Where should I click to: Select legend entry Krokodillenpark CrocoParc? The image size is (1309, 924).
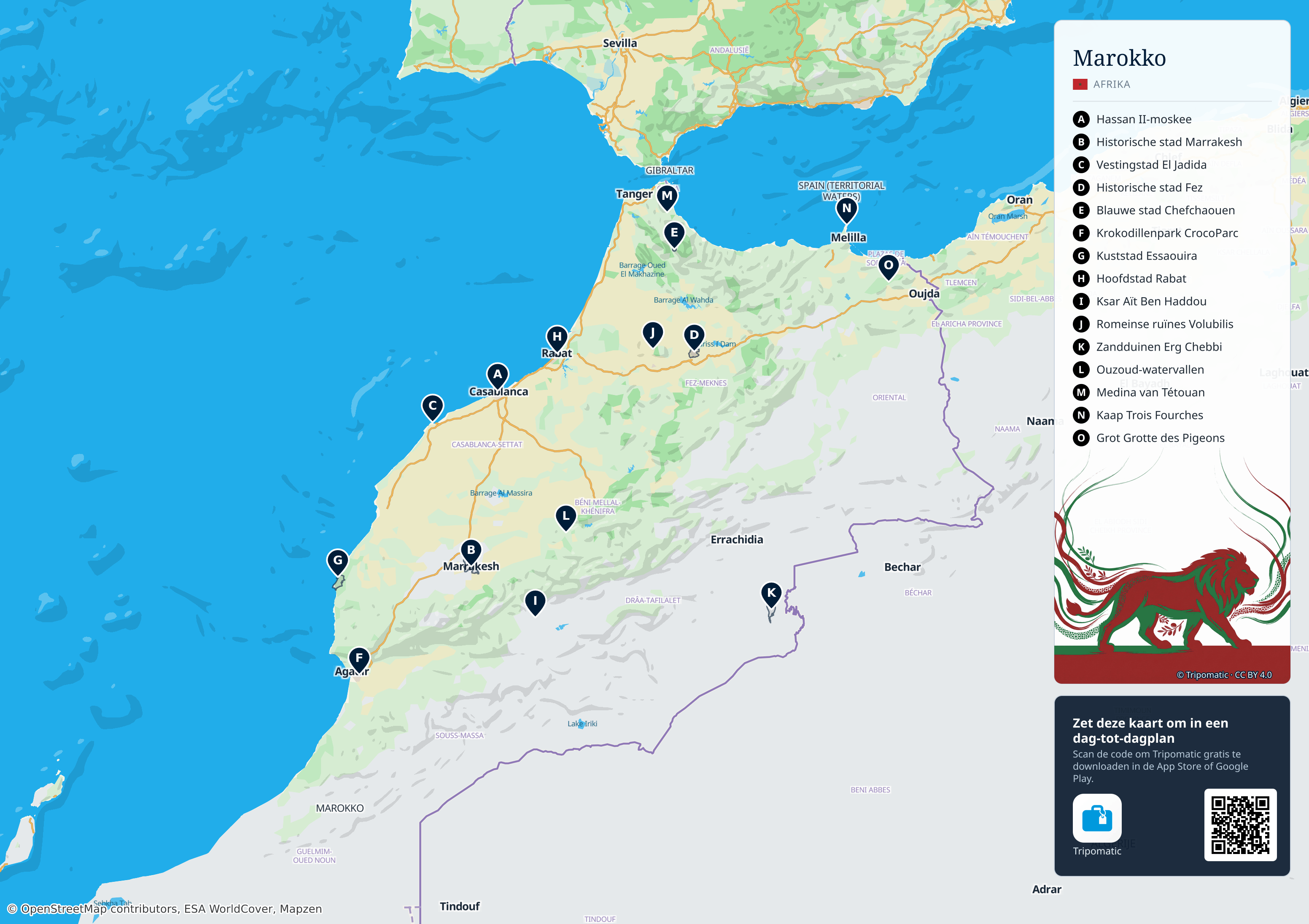pos(1167,233)
